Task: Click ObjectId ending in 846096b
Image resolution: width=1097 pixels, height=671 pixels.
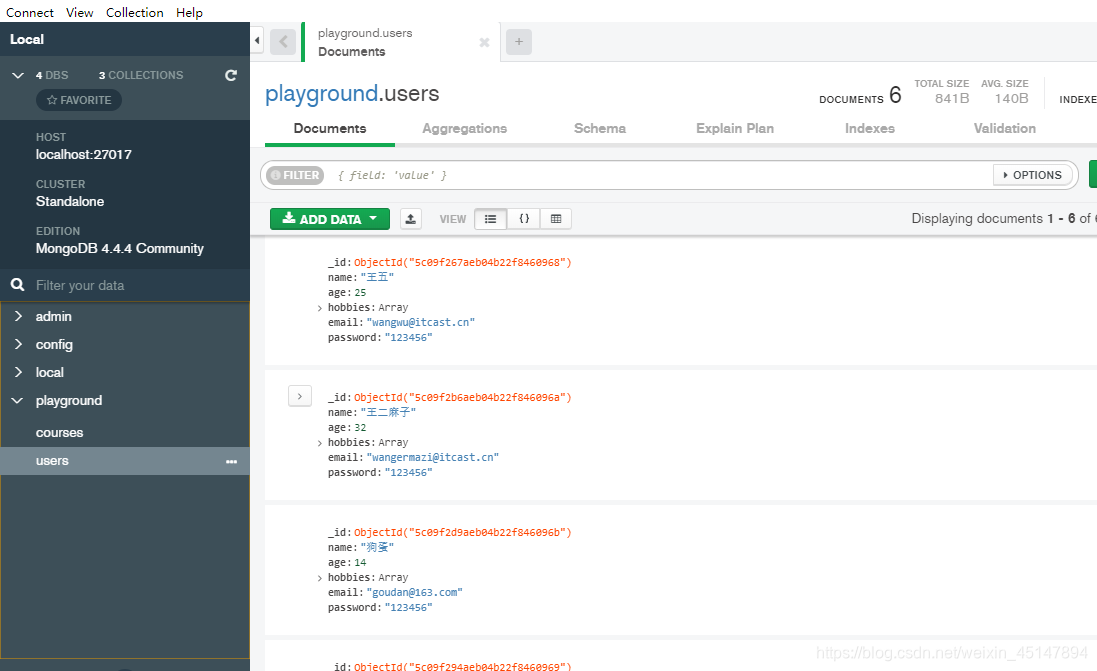Action: click(x=462, y=532)
